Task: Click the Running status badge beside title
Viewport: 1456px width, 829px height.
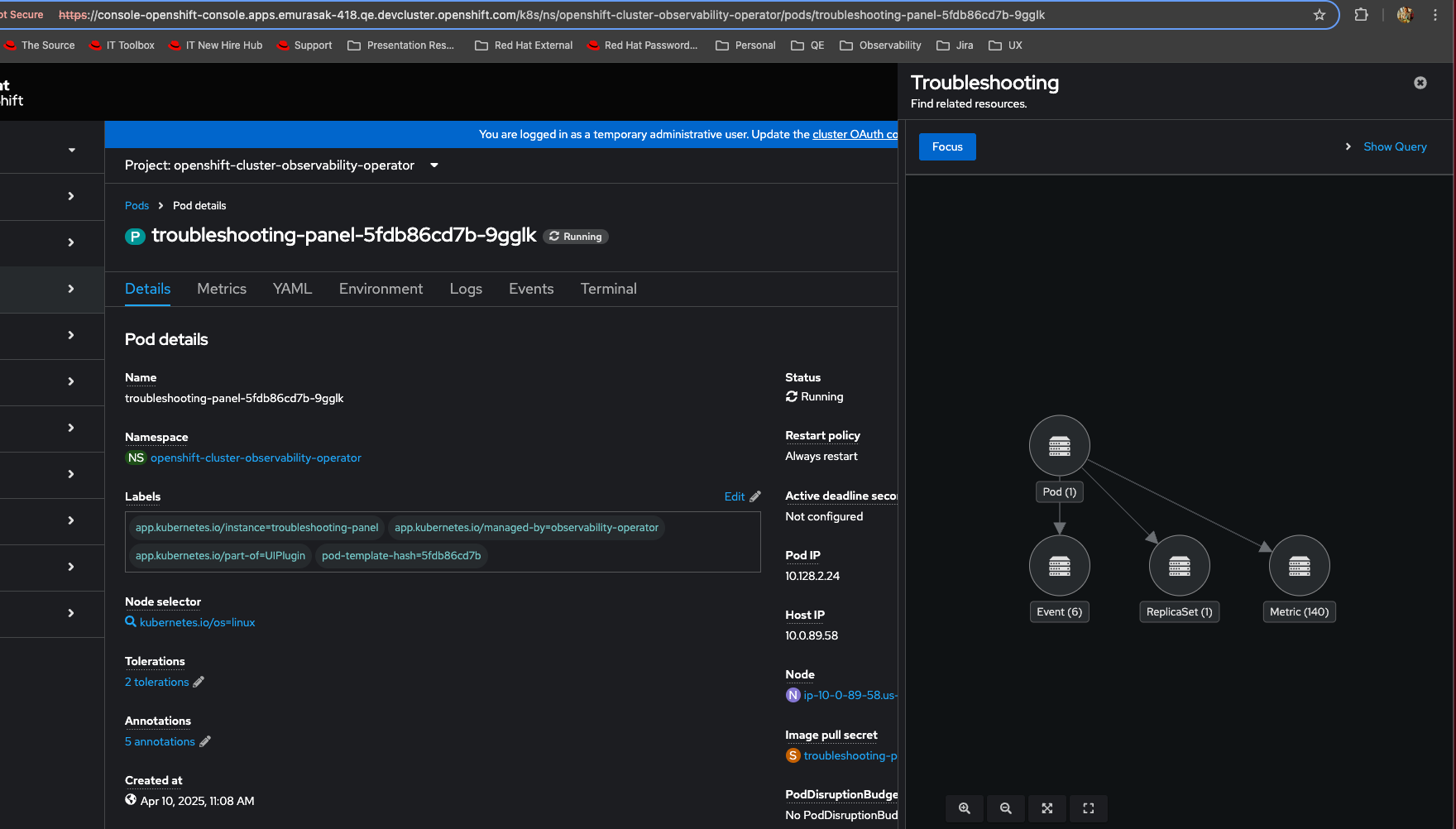Action: (x=576, y=237)
